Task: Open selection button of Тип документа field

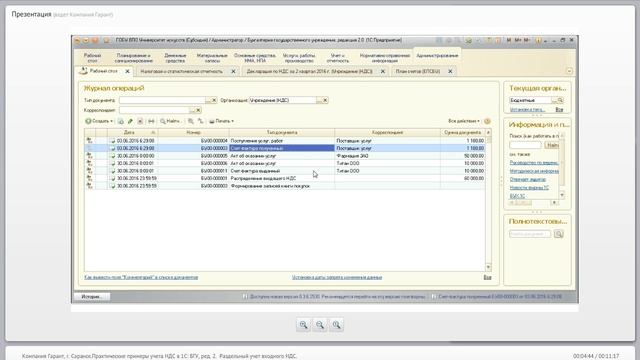Action: pos(208,100)
